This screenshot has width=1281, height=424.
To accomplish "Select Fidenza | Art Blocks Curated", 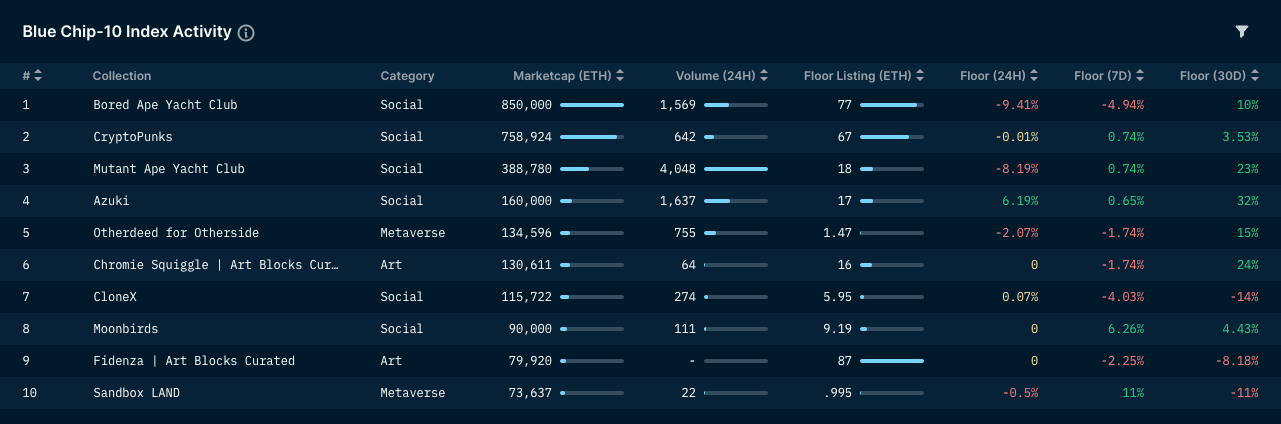I will click(x=194, y=361).
